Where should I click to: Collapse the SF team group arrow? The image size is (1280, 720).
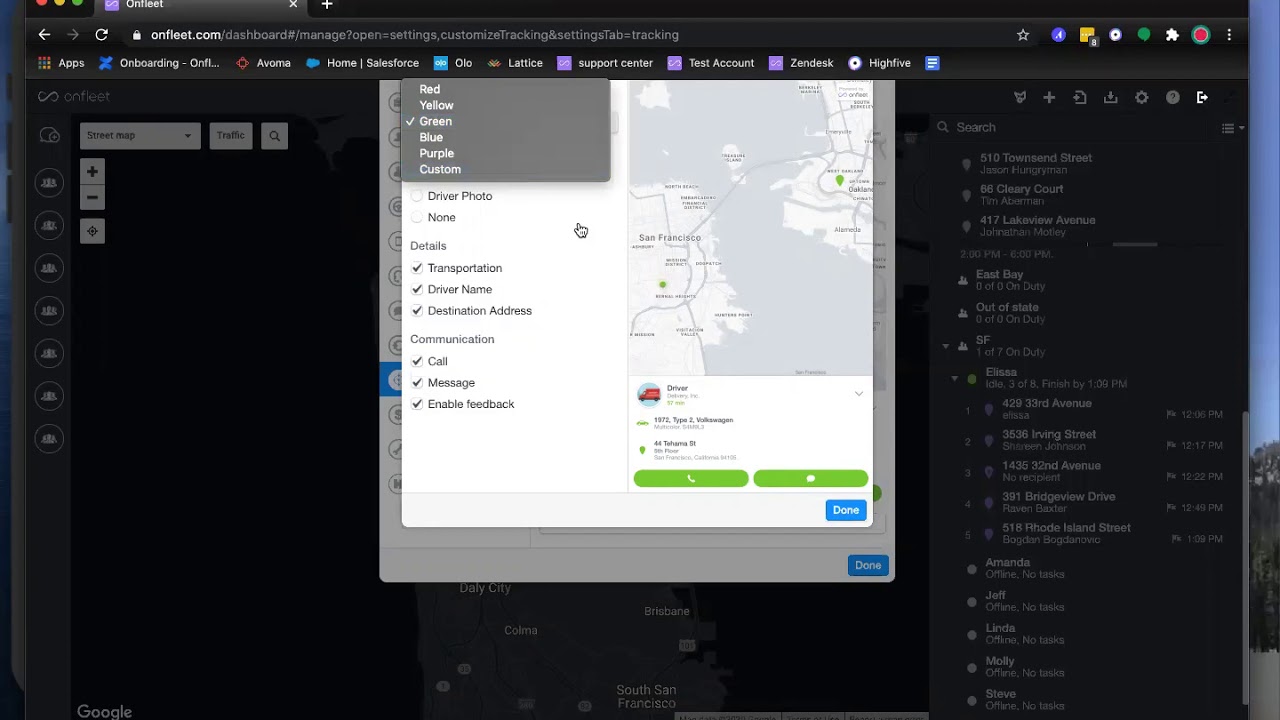point(946,346)
